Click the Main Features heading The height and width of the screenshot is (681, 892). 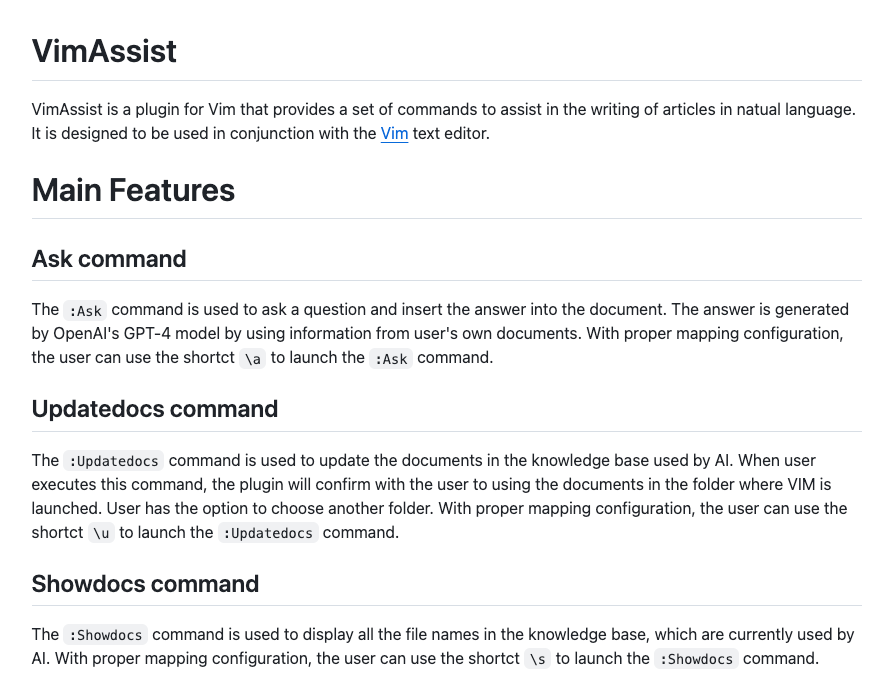click(133, 190)
